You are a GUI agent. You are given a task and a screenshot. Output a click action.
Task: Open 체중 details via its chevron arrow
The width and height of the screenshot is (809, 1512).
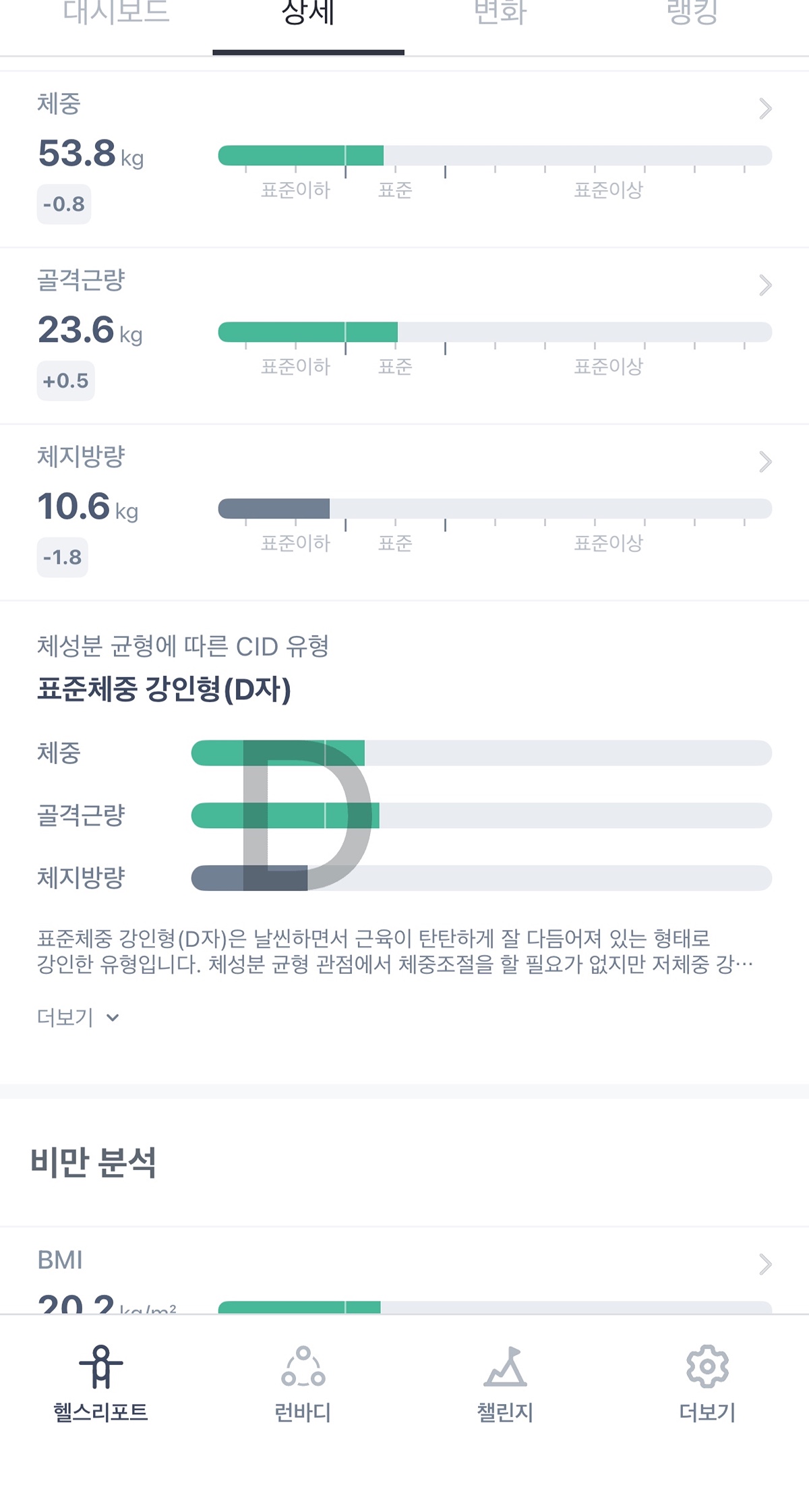pyautogui.click(x=765, y=109)
